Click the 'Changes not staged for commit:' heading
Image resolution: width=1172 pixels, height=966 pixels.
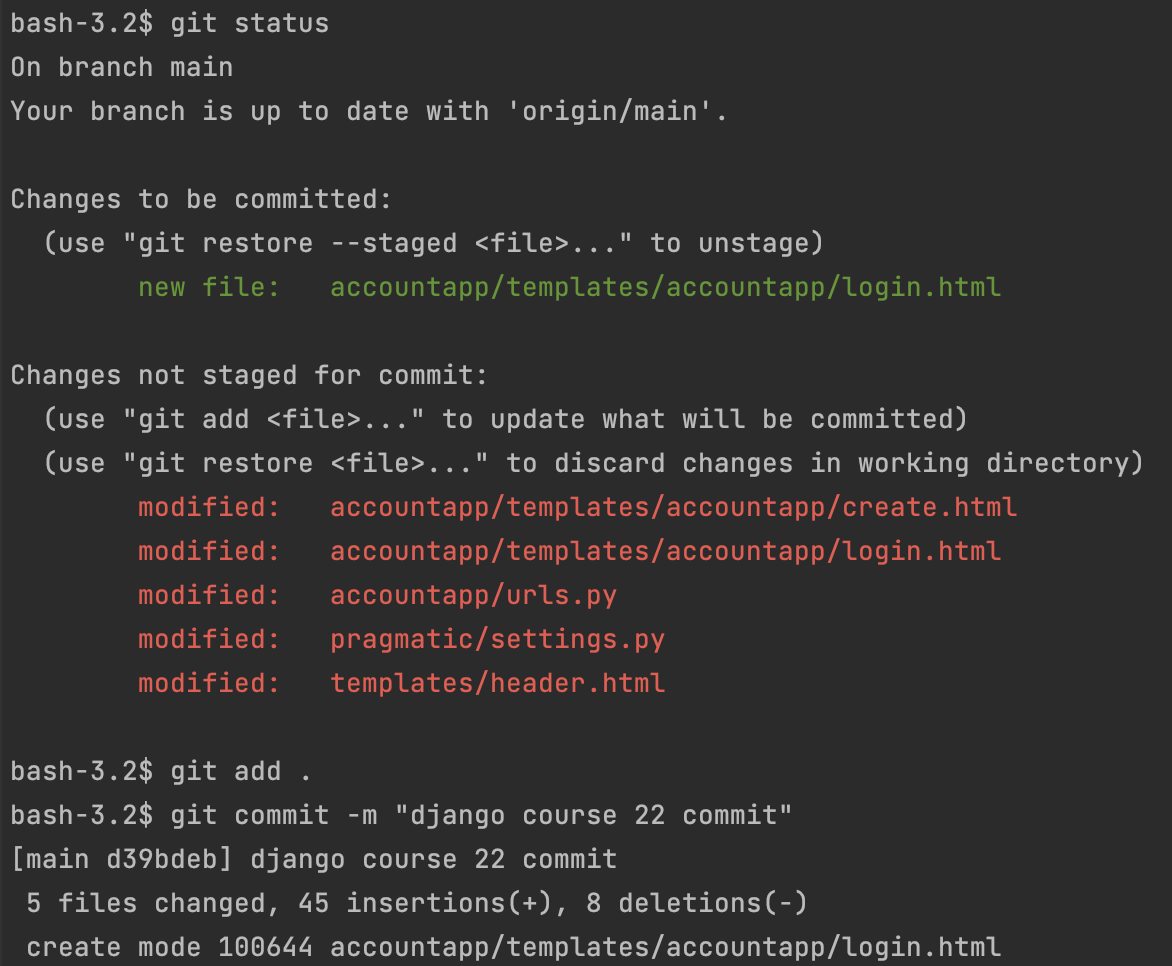point(249,375)
